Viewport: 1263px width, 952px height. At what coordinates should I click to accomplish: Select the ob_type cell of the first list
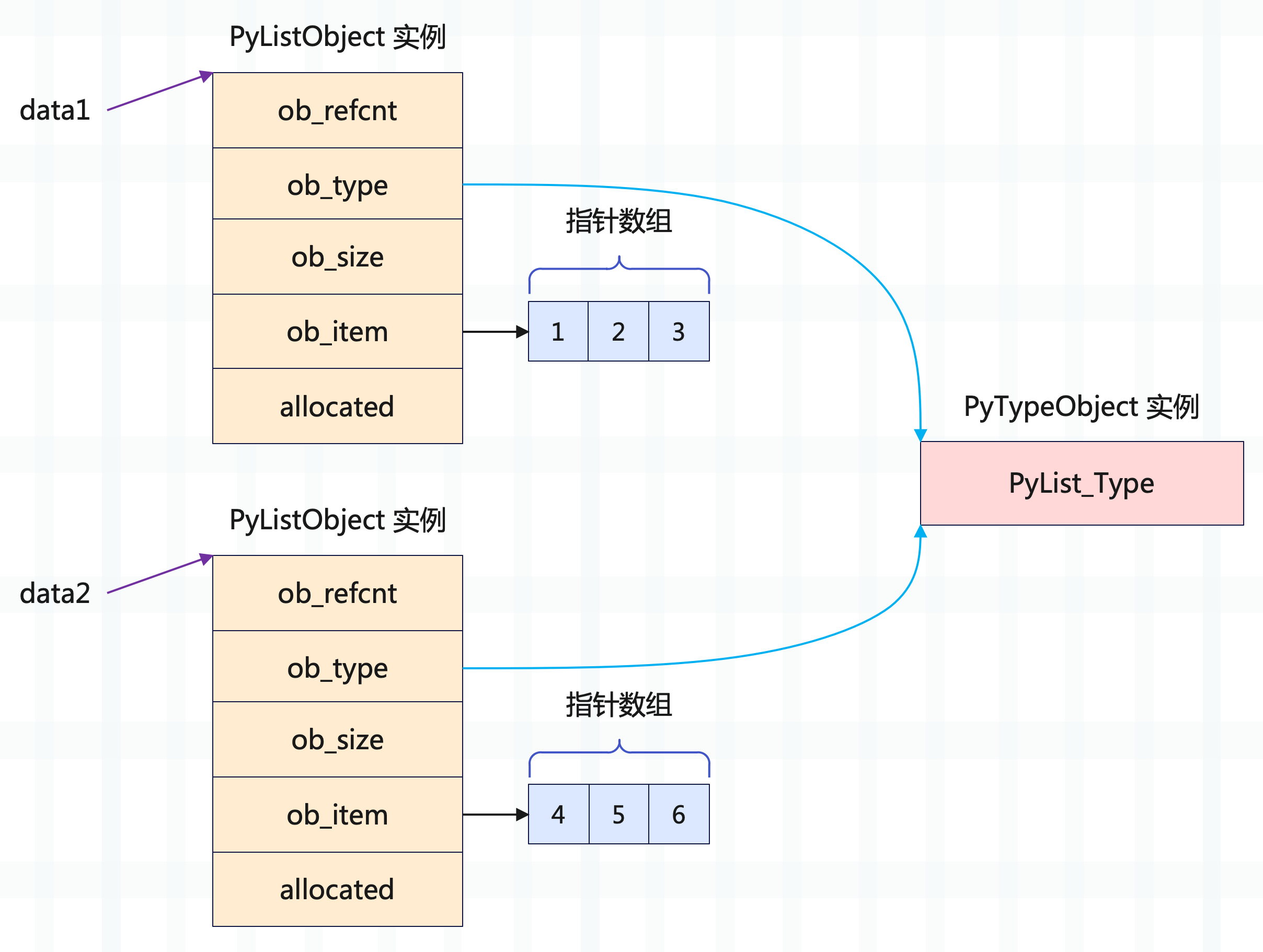click(x=337, y=184)
